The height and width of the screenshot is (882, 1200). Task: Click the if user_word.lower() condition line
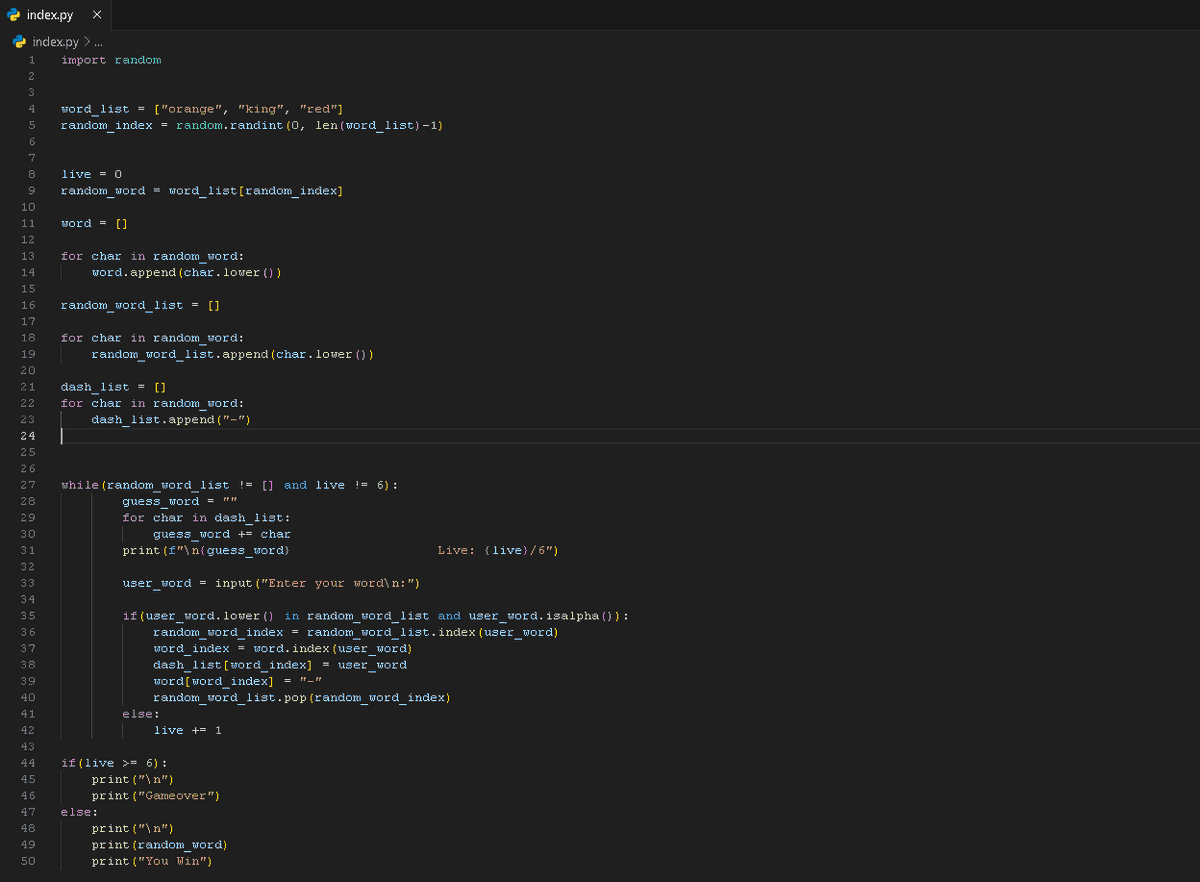[376, 616]
